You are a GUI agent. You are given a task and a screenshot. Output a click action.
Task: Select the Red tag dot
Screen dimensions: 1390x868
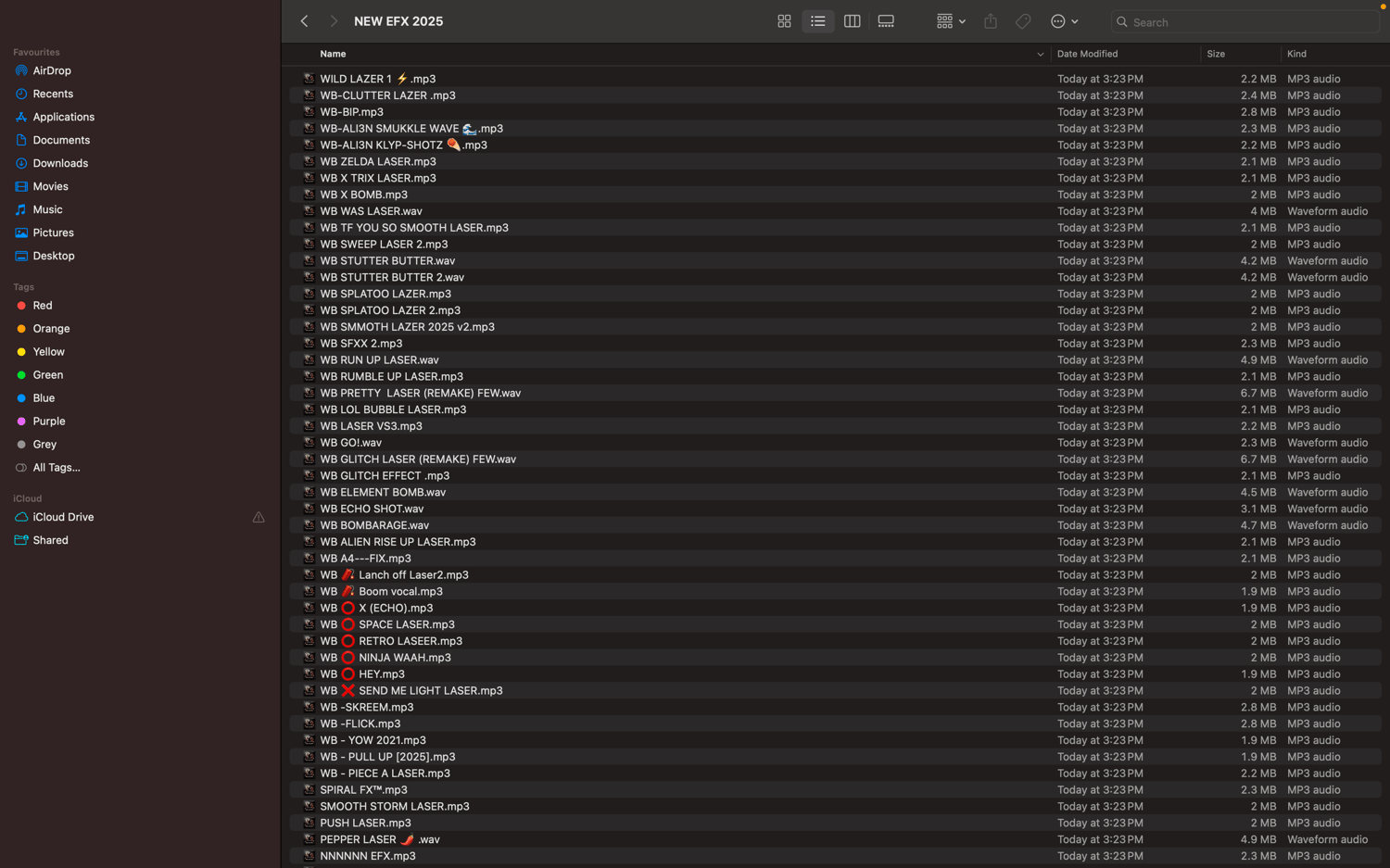(x=21, y=306)
